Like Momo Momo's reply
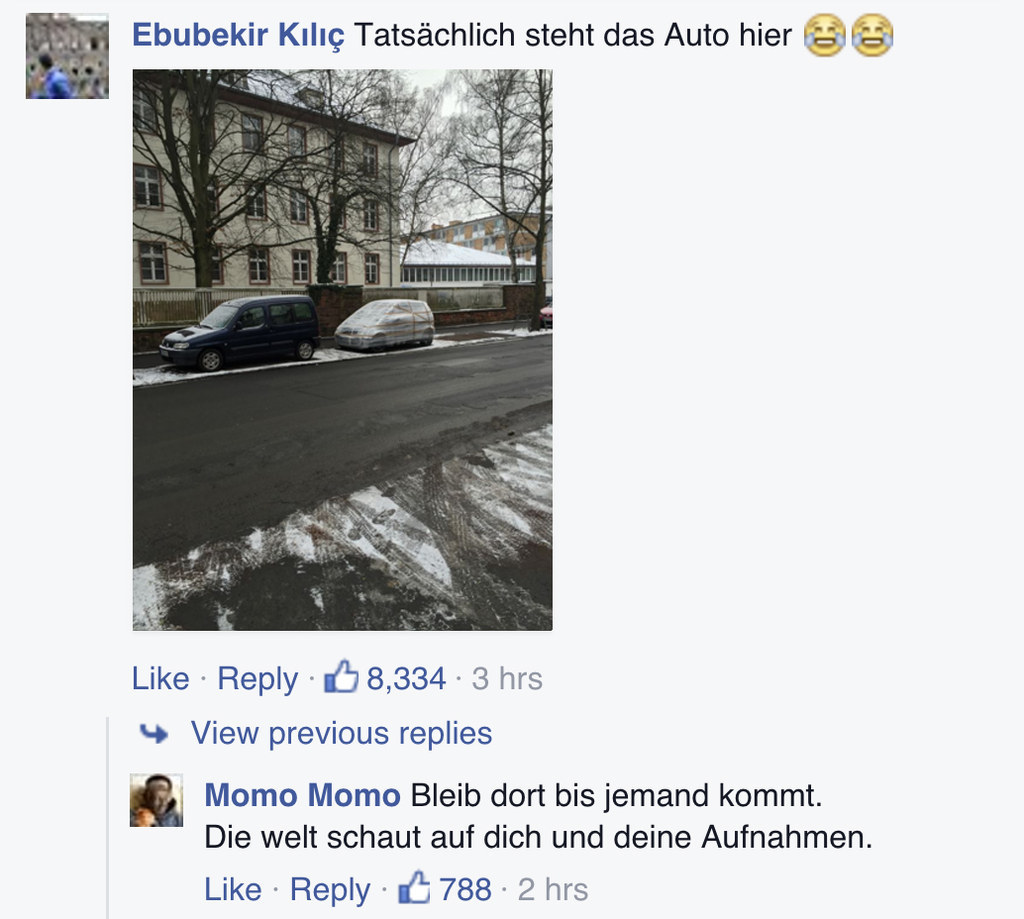The height and width of the screenshot is (919, 1024). tap(232, 889)
